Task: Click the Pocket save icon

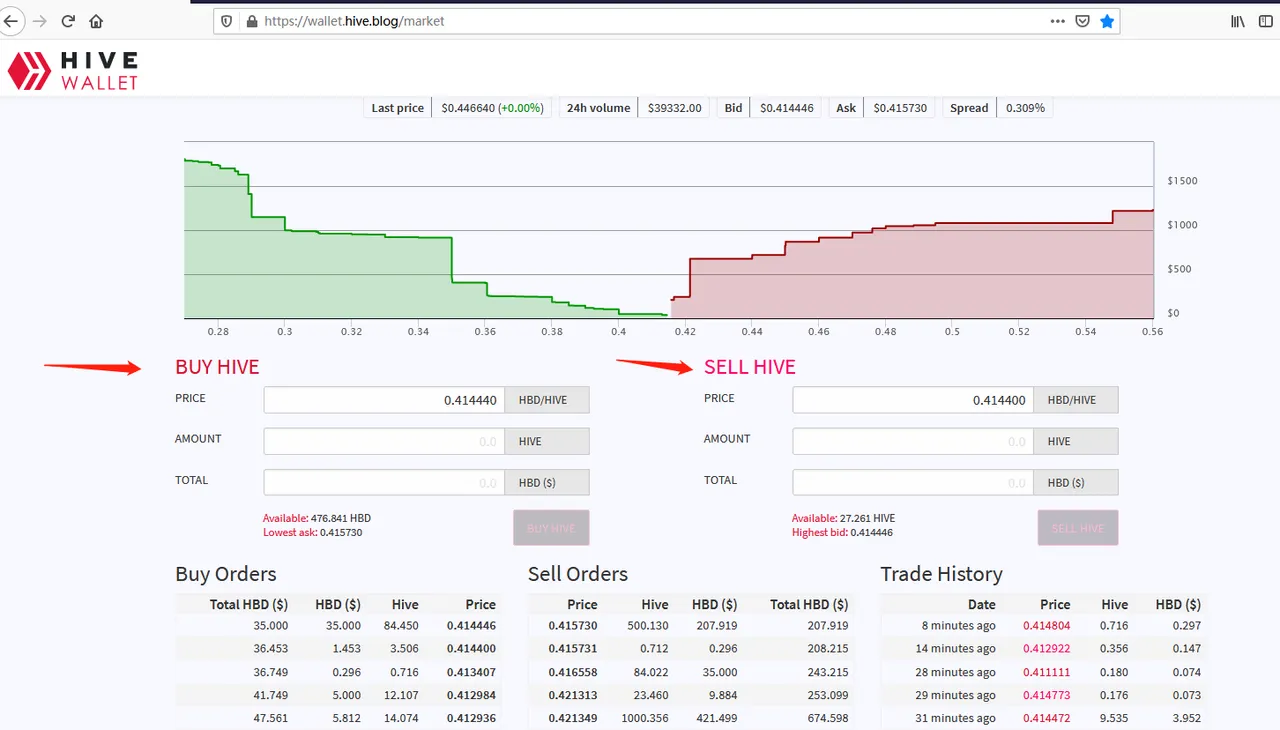Action: (1082, 21)
